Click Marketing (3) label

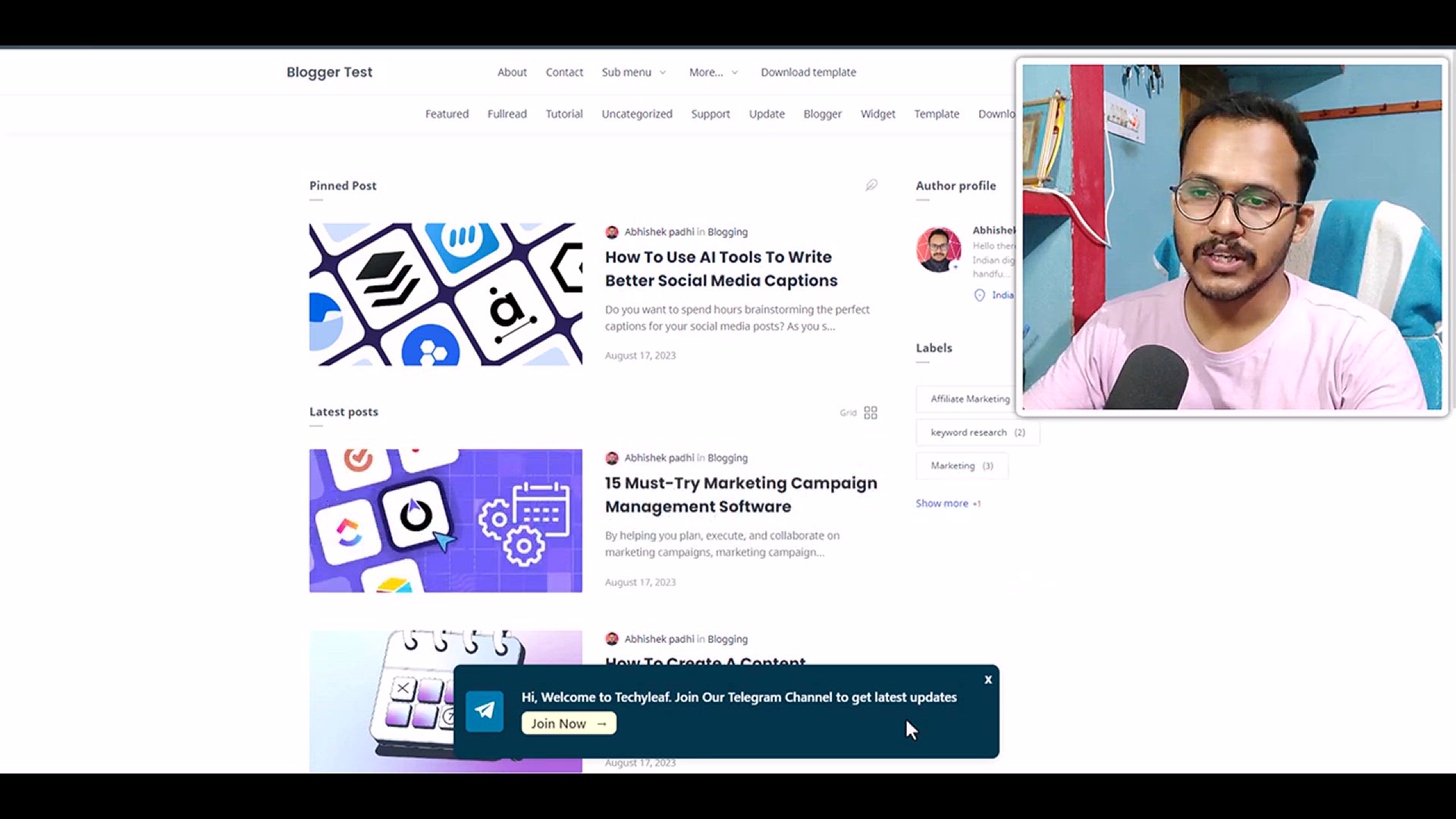click(962, 466)
